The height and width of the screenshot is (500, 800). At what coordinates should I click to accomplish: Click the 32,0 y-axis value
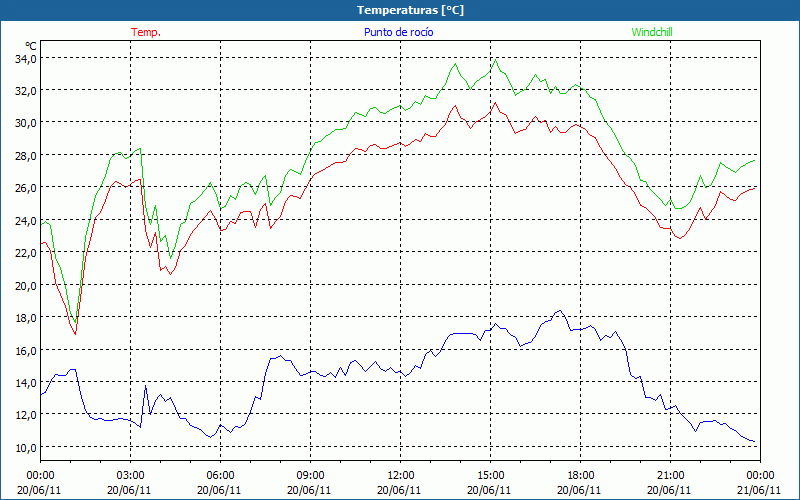26,90
